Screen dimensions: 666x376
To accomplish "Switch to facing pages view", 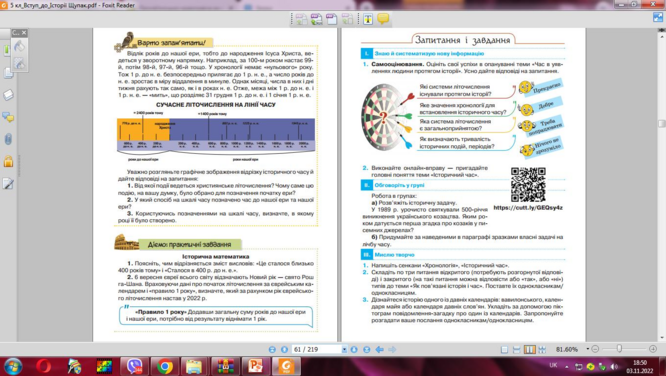I will pyautogui.click(x=529, y=349).
